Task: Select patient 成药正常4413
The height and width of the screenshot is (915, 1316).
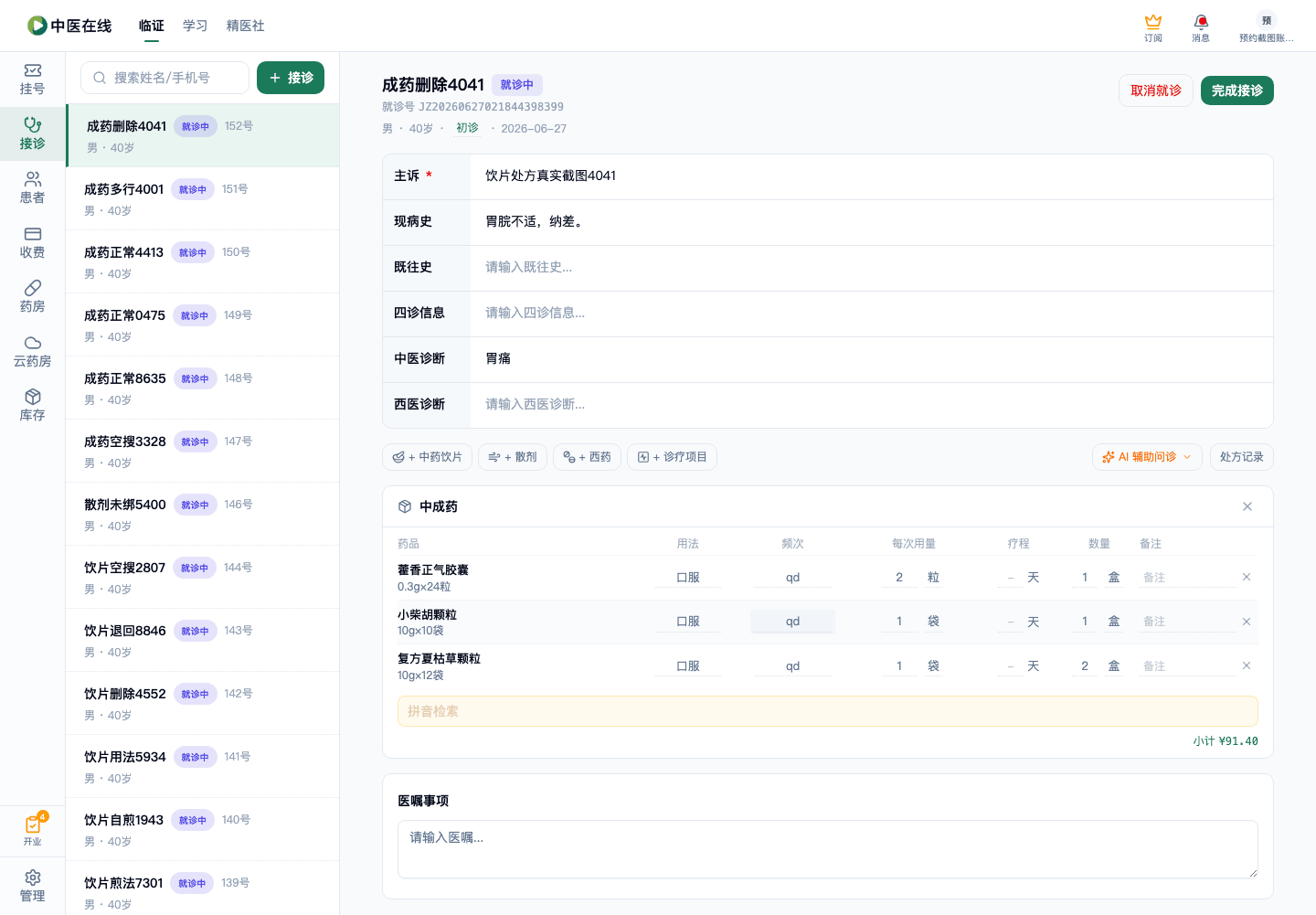Action: [203, 261]
